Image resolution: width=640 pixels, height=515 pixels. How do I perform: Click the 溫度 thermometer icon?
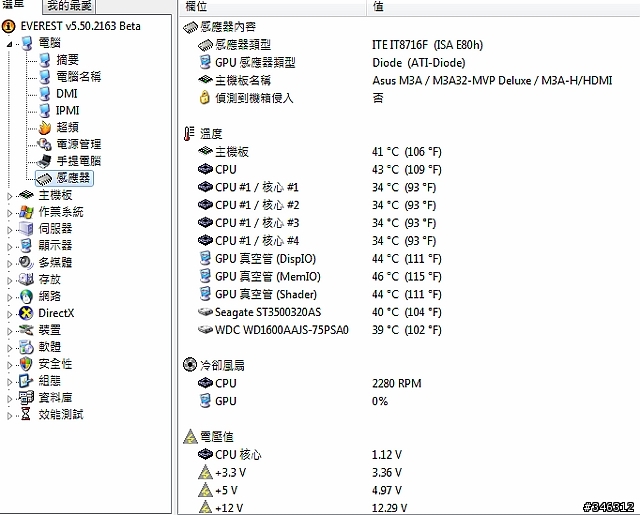pos(189,134)
